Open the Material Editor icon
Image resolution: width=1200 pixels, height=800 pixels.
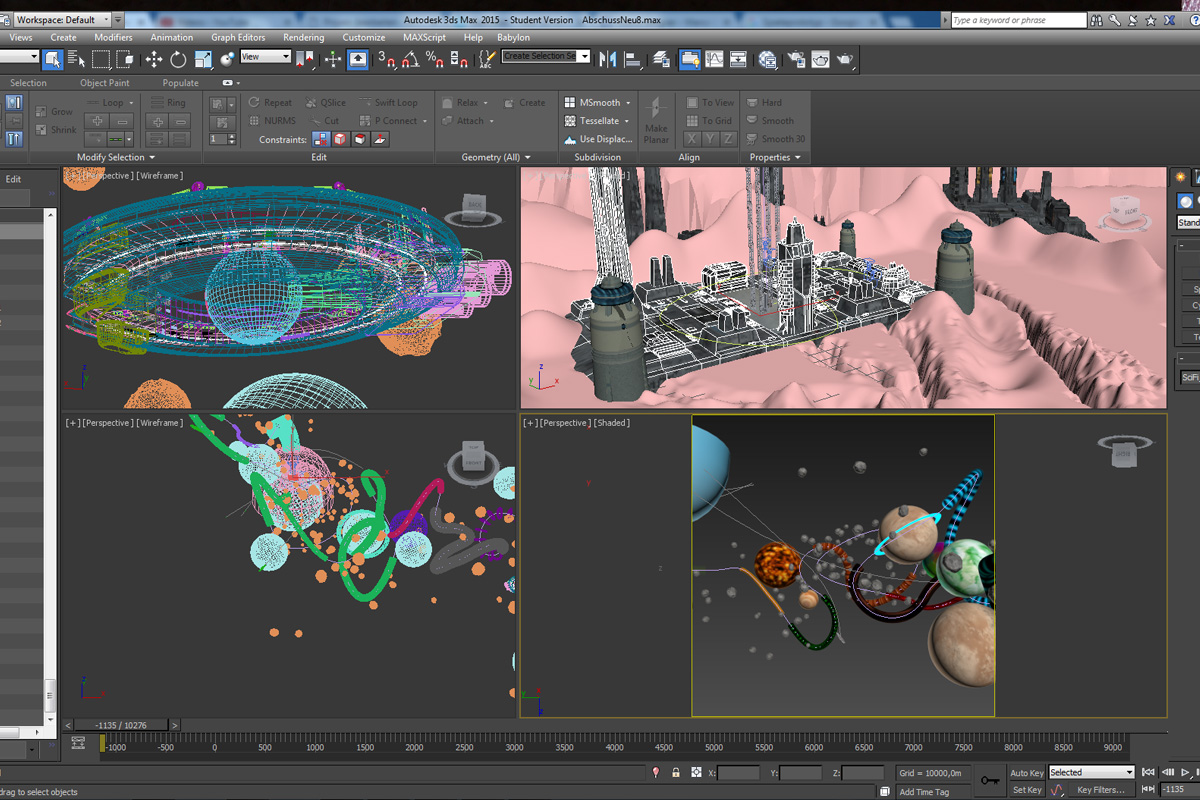point(767,60)
